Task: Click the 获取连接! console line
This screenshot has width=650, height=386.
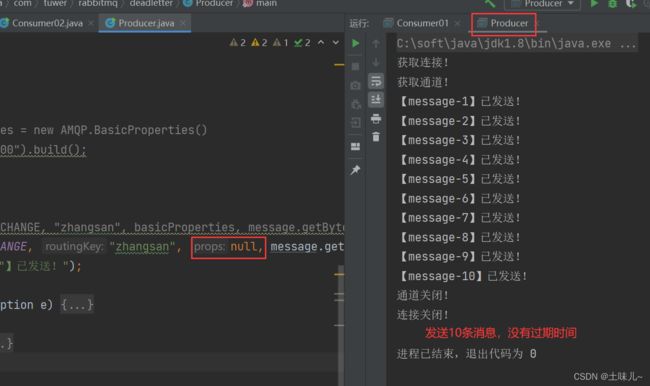Action: click(423, 63)
